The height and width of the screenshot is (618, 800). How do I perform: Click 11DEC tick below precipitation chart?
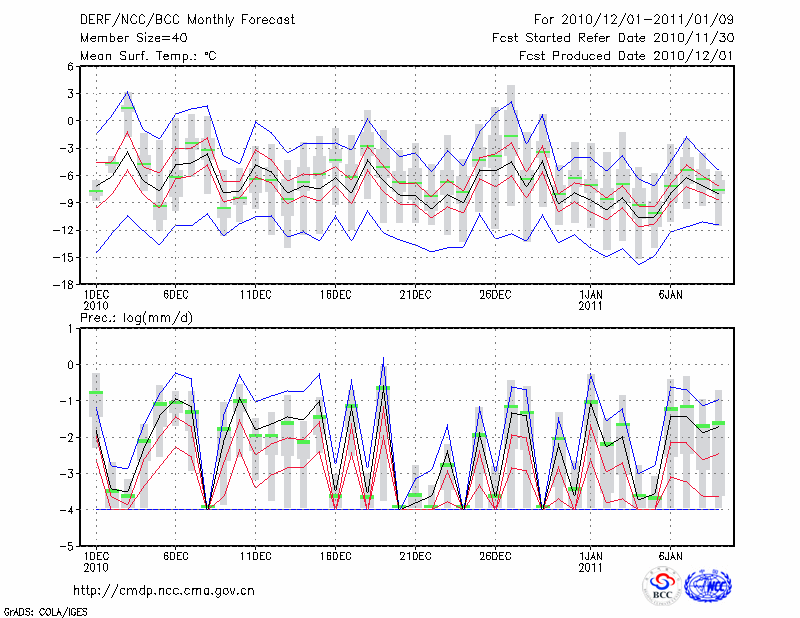pyautogui.click(x=255, y=555)
